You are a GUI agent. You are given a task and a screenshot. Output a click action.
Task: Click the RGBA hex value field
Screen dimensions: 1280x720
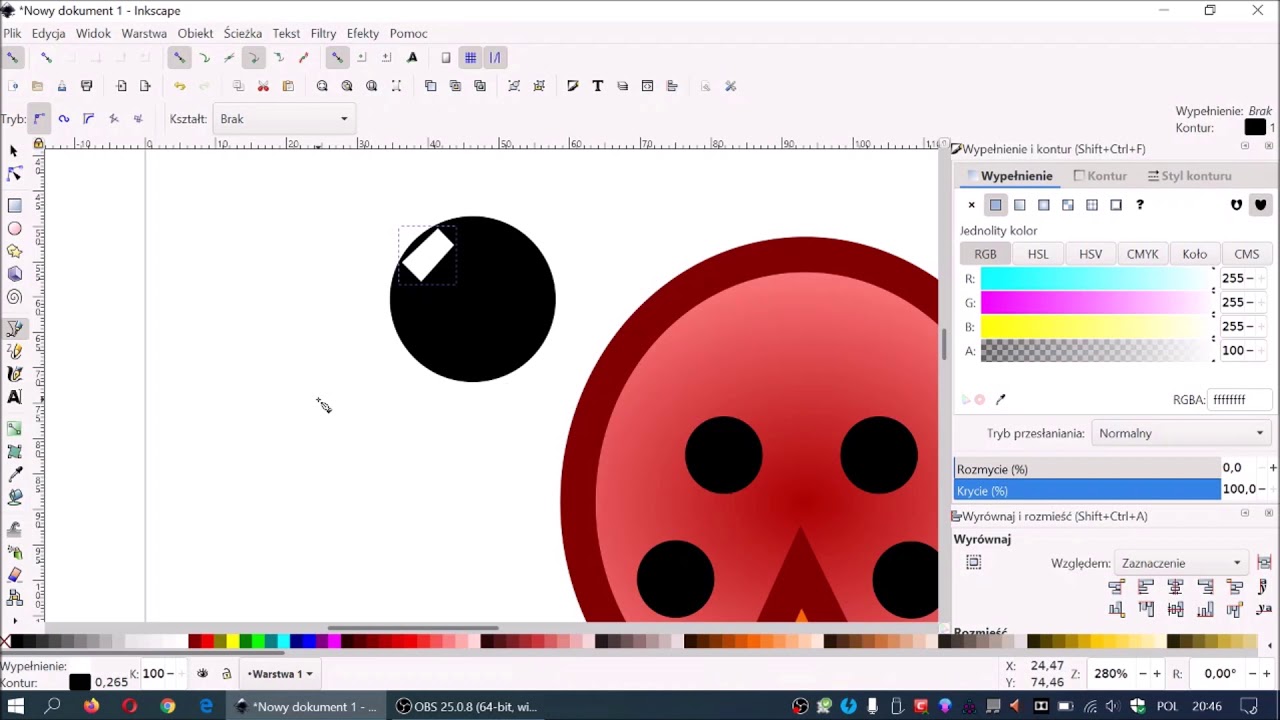coord(1240,400)
